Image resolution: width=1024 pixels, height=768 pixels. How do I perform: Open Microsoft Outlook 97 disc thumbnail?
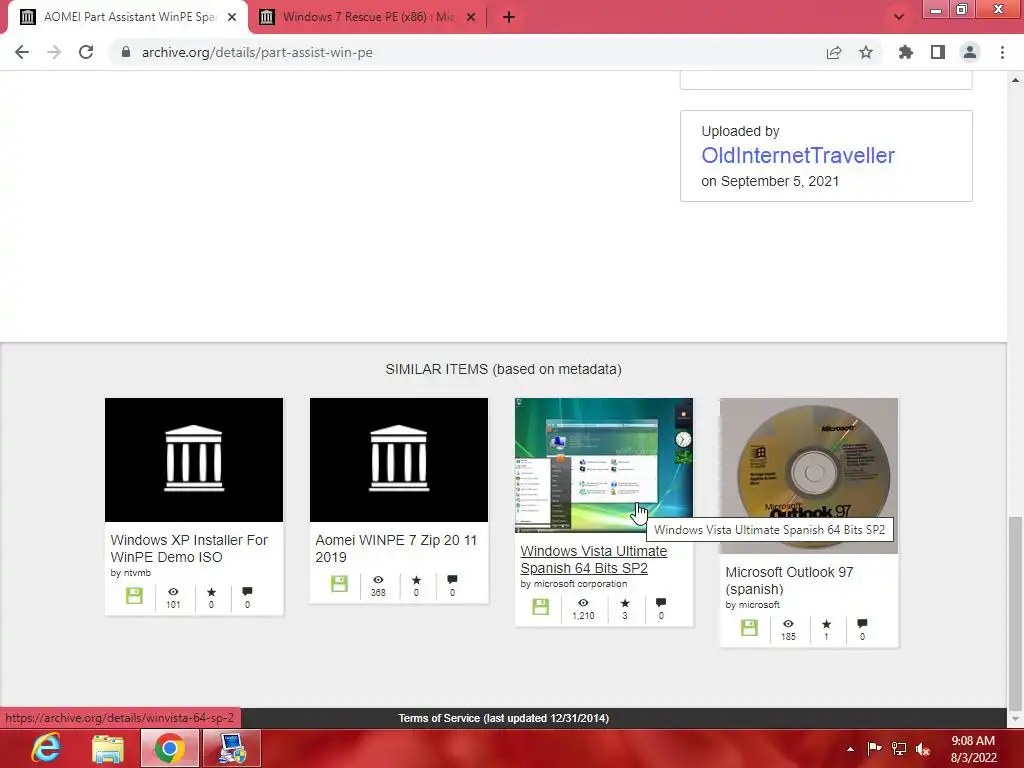pyautogui.click(x=808, y=475)
